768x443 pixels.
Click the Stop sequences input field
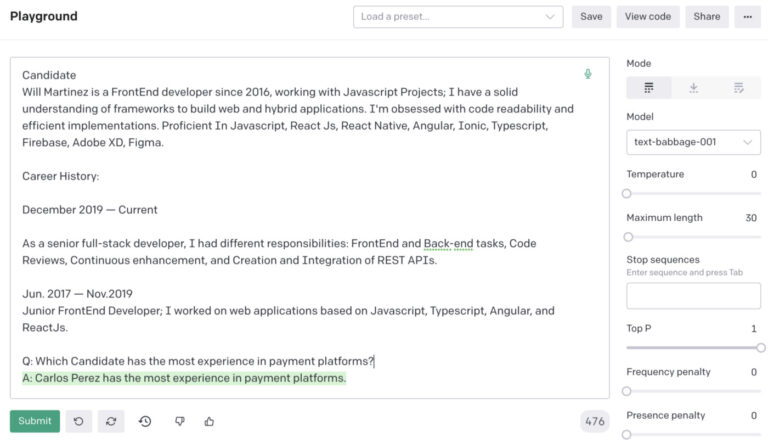pyautogui.click(x=693, y=295)
